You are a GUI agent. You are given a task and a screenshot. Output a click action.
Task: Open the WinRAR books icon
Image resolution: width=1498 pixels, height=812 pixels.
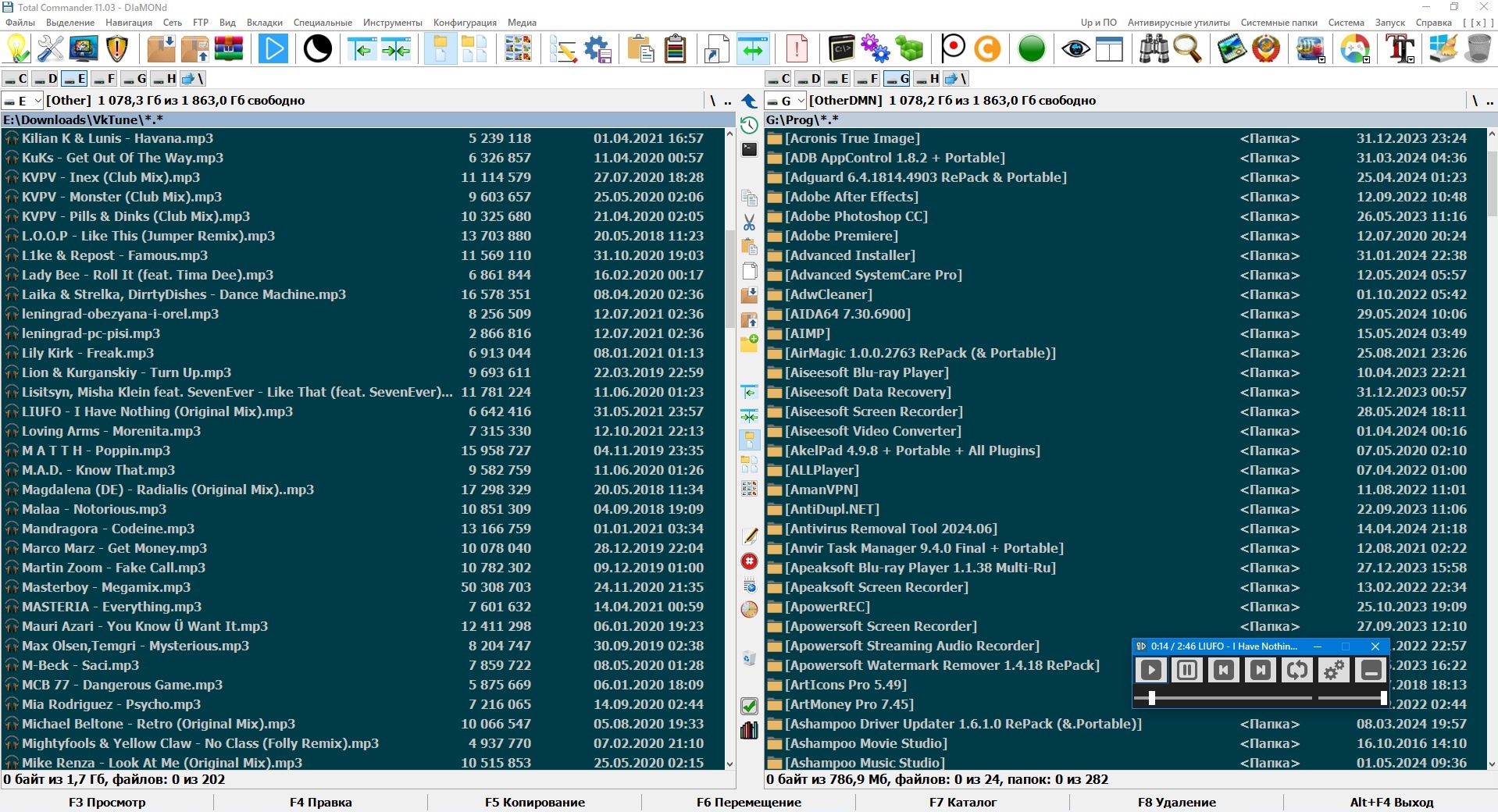coord(228,48)
